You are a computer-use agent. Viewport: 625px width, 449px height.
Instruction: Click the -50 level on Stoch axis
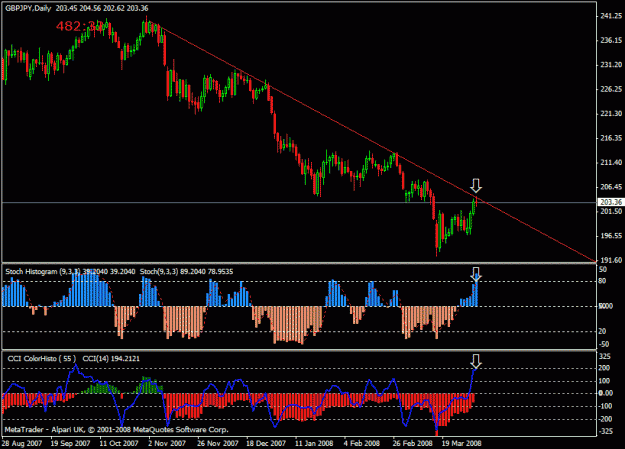tap(603, 344)
